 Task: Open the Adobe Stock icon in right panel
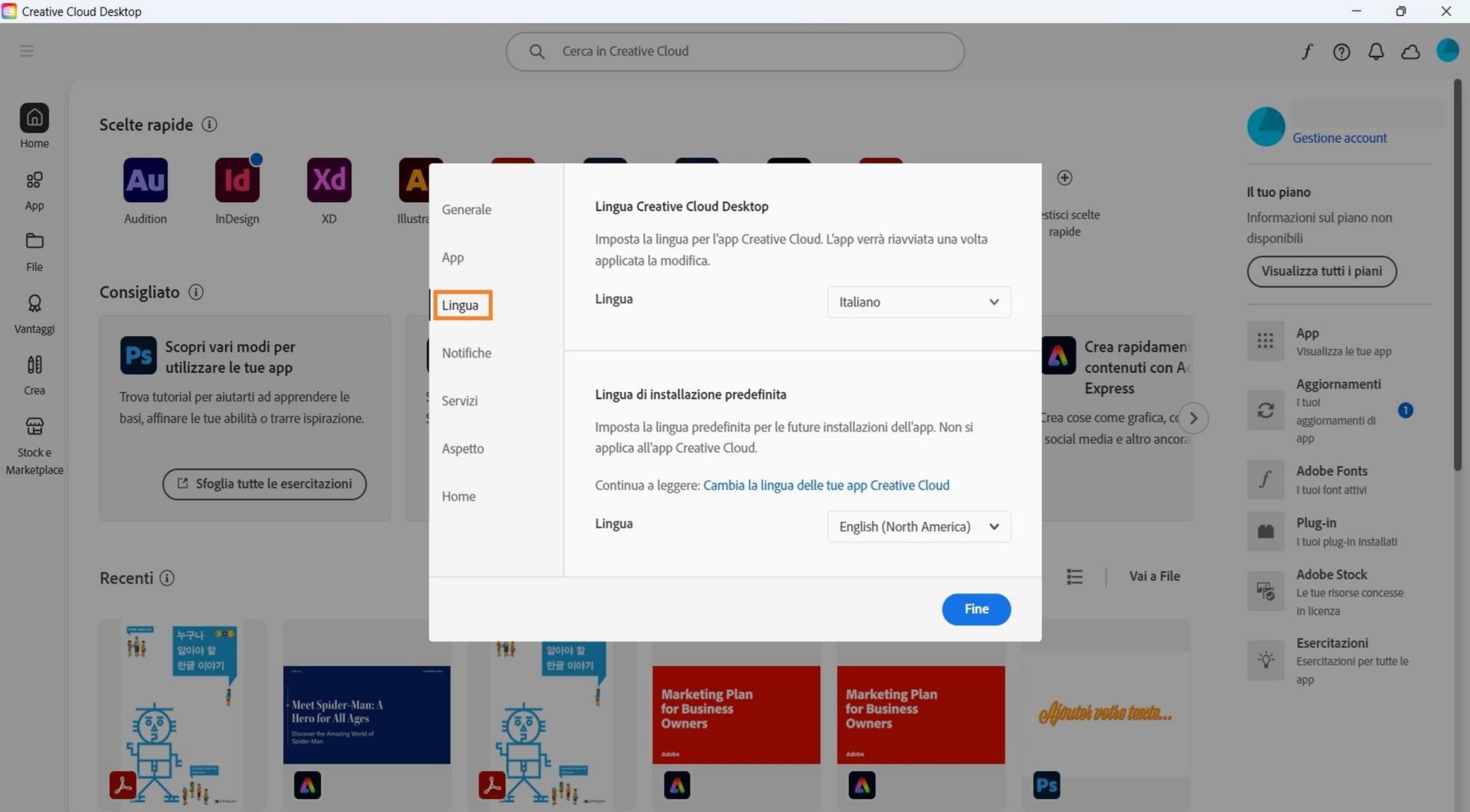1266,592
